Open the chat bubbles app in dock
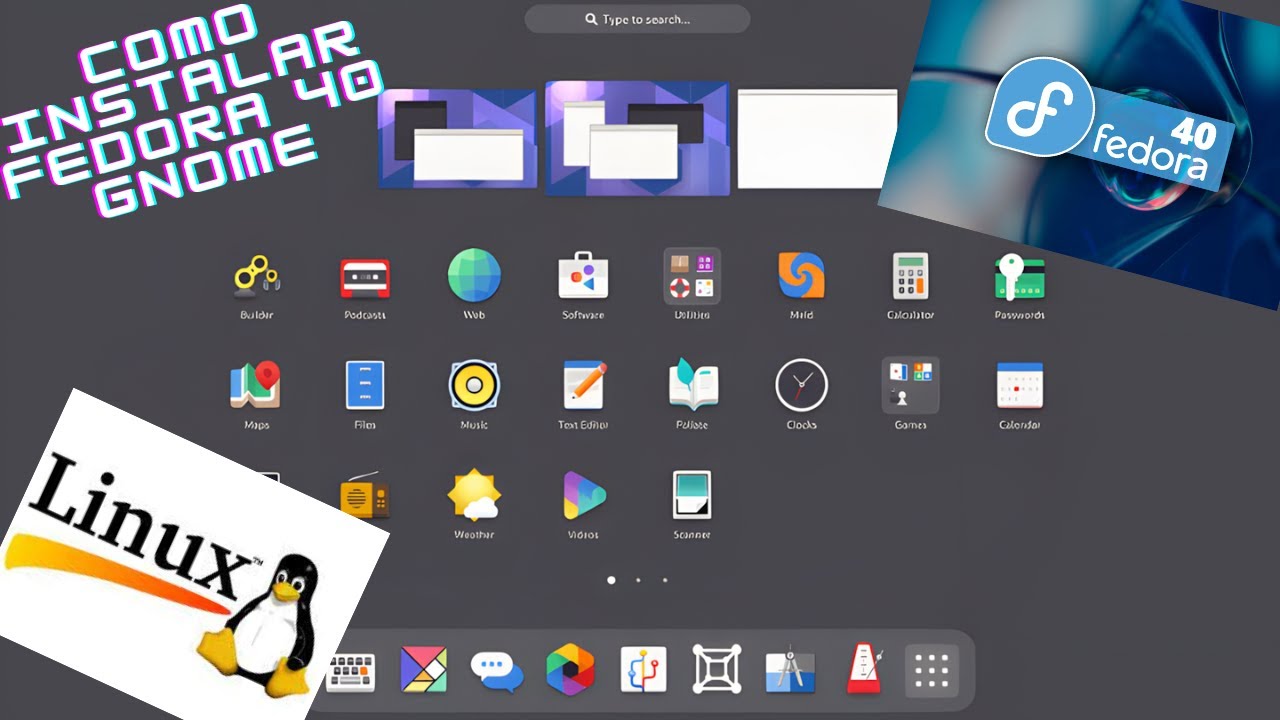The height and width of the screenshot is (720, 1280). coord(497,670)
